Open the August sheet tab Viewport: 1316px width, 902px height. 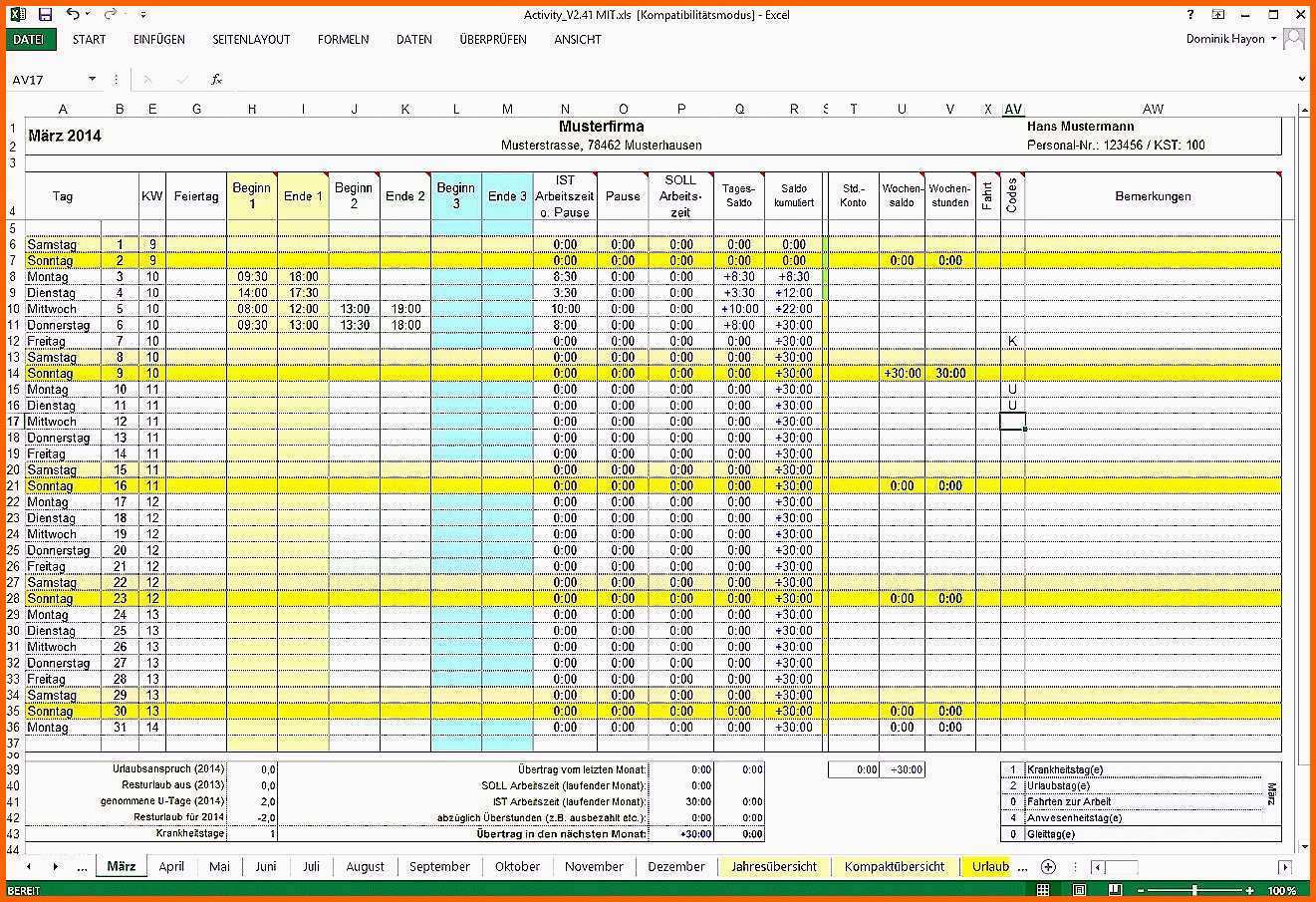point(365,867)
